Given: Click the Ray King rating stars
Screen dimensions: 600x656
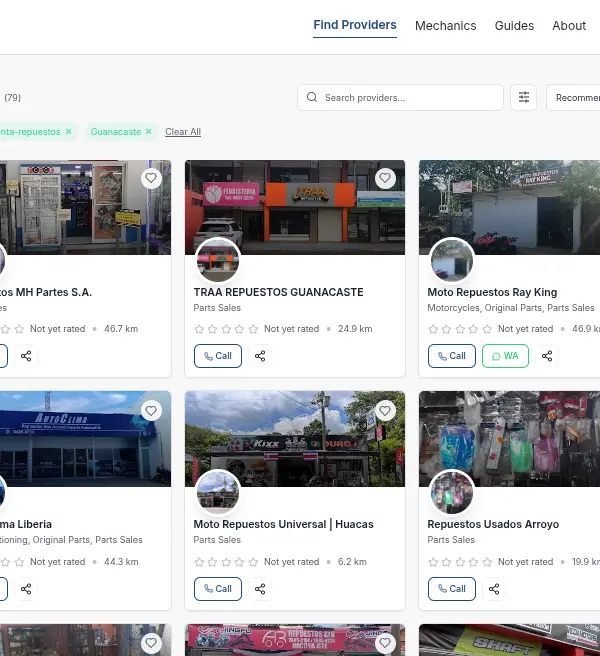Looking at the screenshot, I should [460, 329].
